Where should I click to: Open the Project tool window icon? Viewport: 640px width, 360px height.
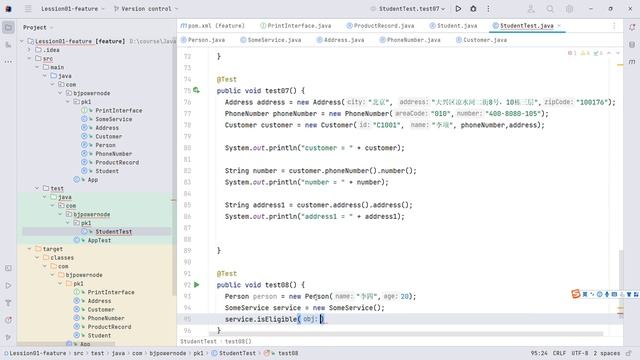click(8, 27)
